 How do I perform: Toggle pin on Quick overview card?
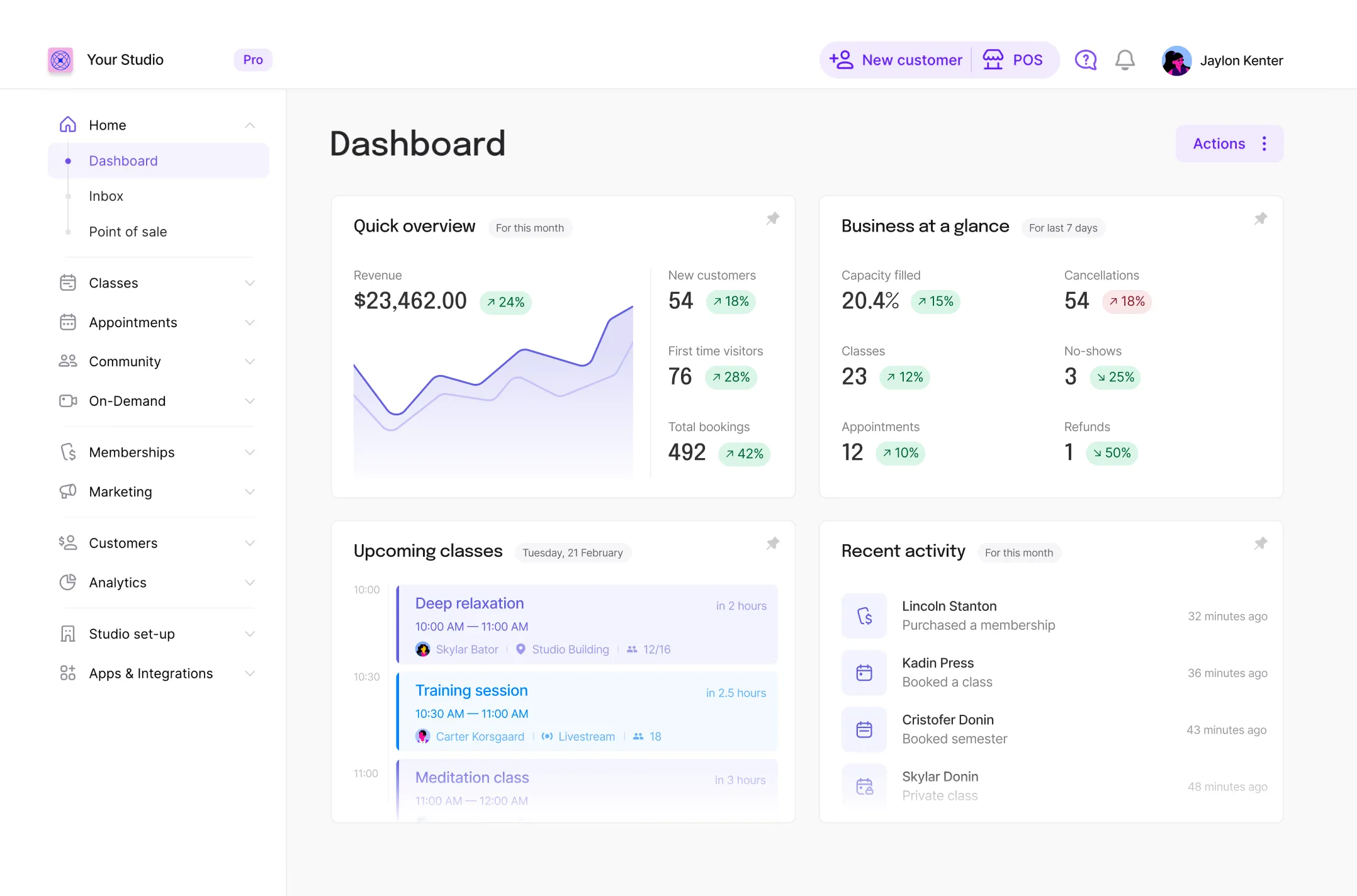click(x=773, y=218)
